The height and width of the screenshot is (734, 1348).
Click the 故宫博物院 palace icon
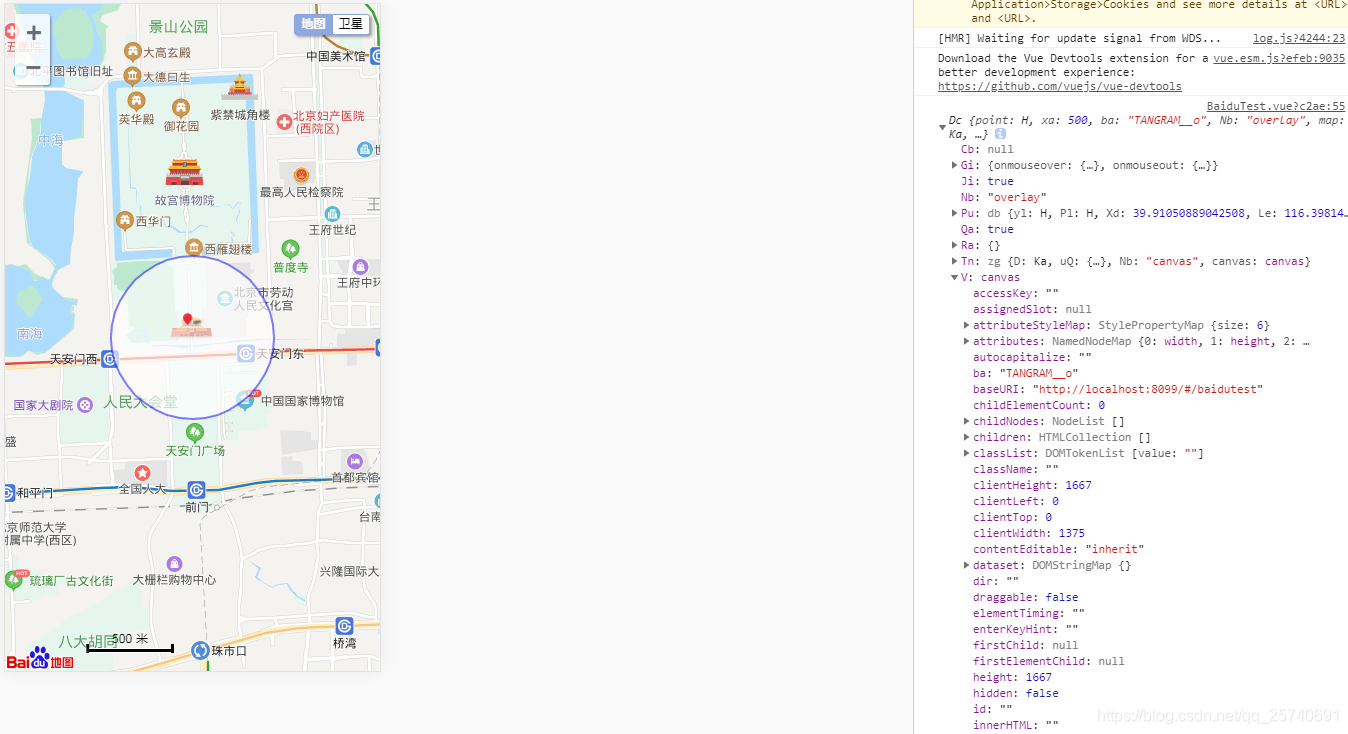(x=185, y=173)
